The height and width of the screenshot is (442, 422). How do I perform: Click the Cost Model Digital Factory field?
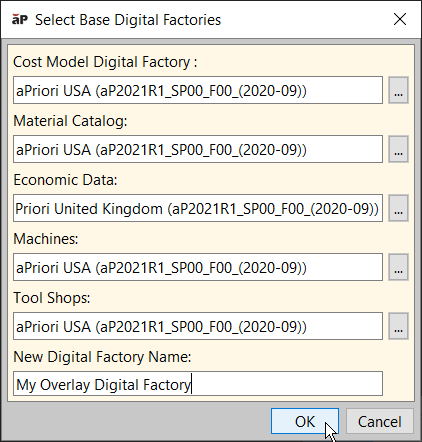[x=198, y=90]
